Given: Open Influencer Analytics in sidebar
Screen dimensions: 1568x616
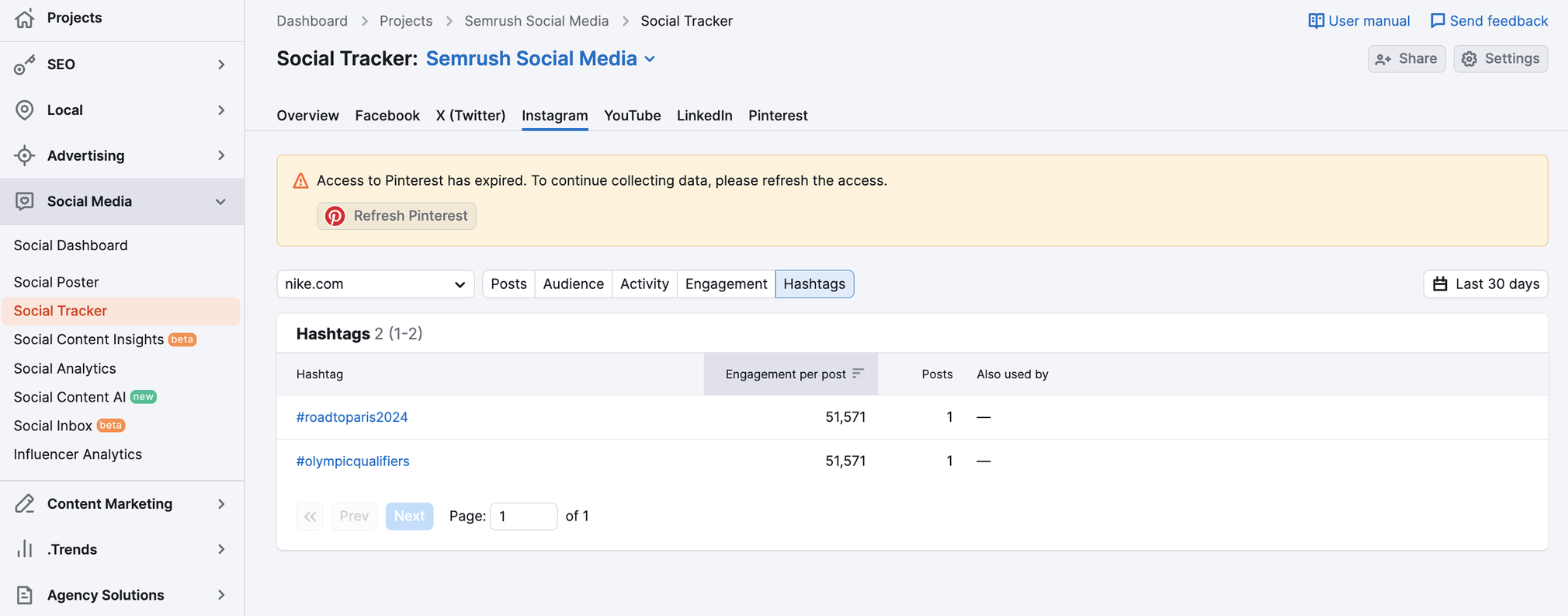Looking at the screenshot, I should click(x=78, y=454).
